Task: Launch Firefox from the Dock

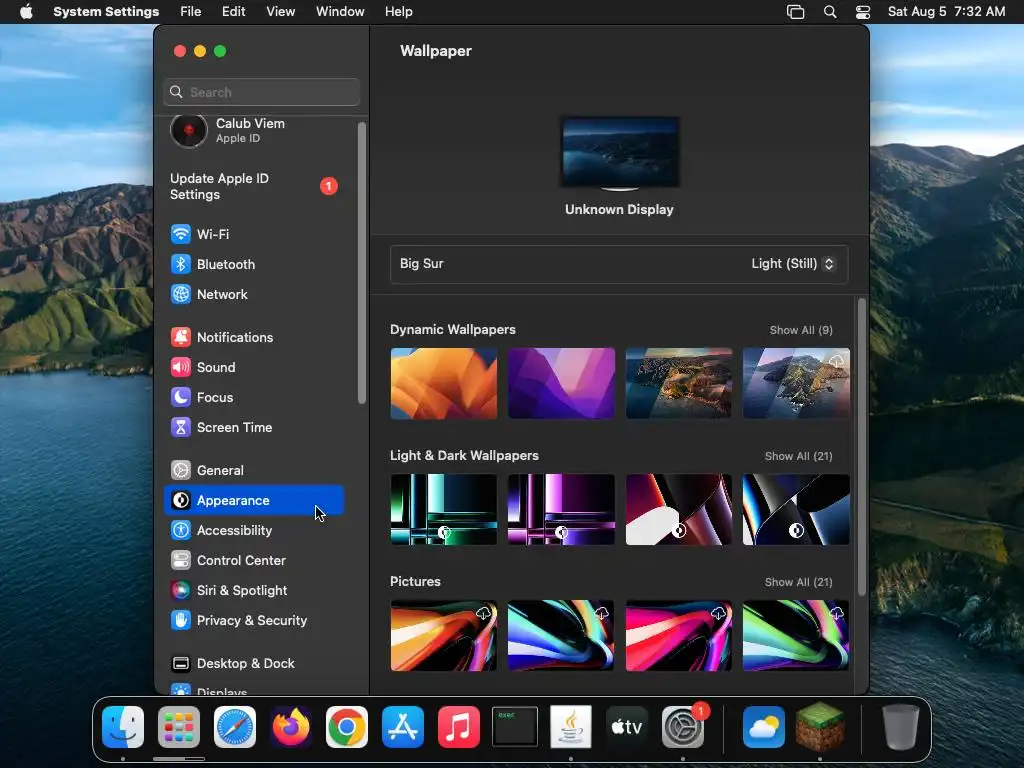Action: (x=291, y=727)
